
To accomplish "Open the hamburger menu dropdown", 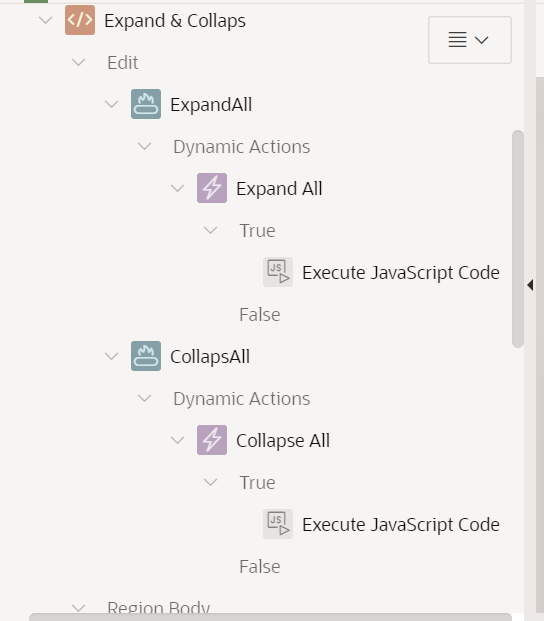I will coord(470,40).
